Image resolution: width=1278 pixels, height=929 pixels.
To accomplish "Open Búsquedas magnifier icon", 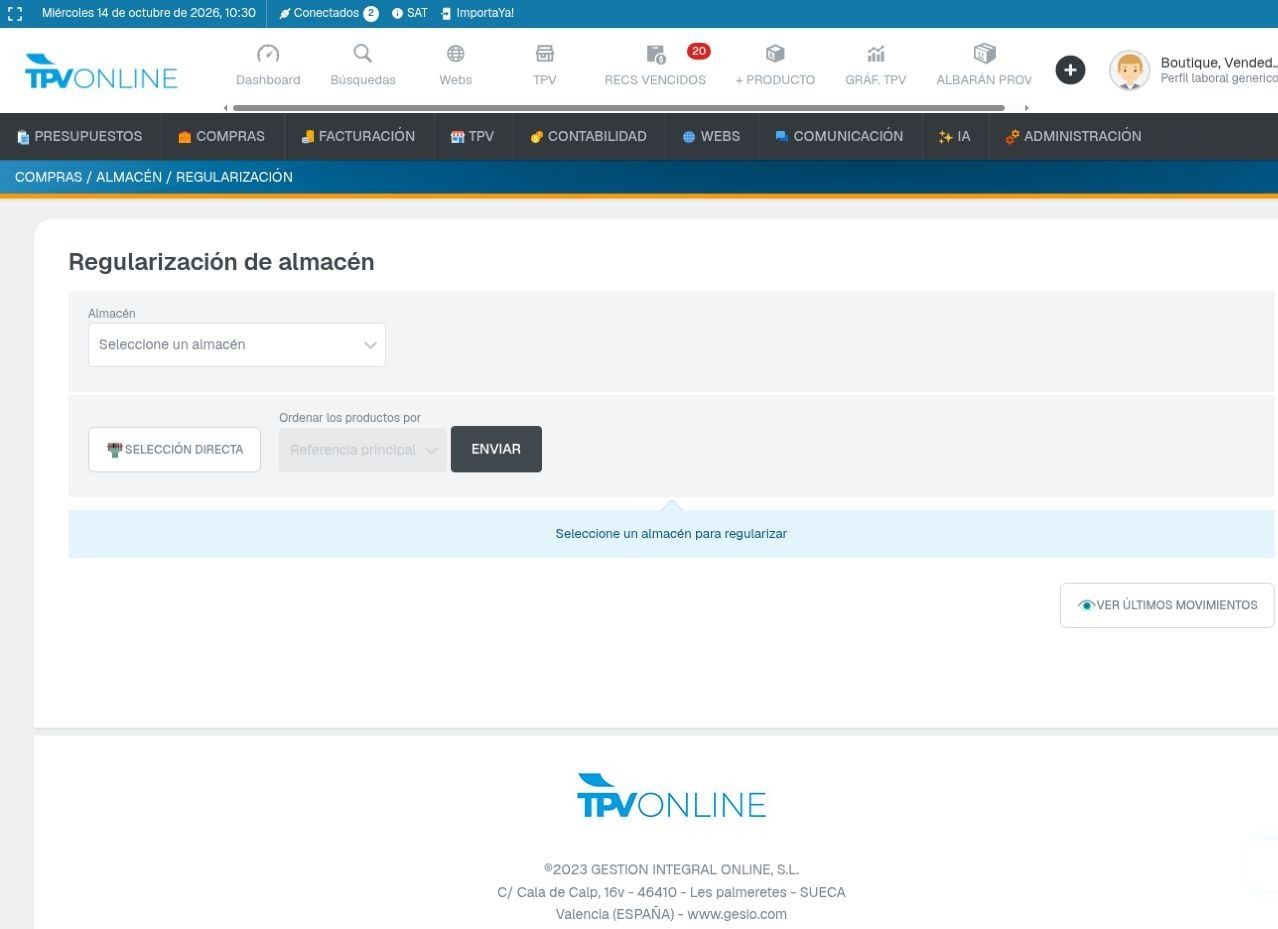I will pyautogui.click(x=363, y=54).
